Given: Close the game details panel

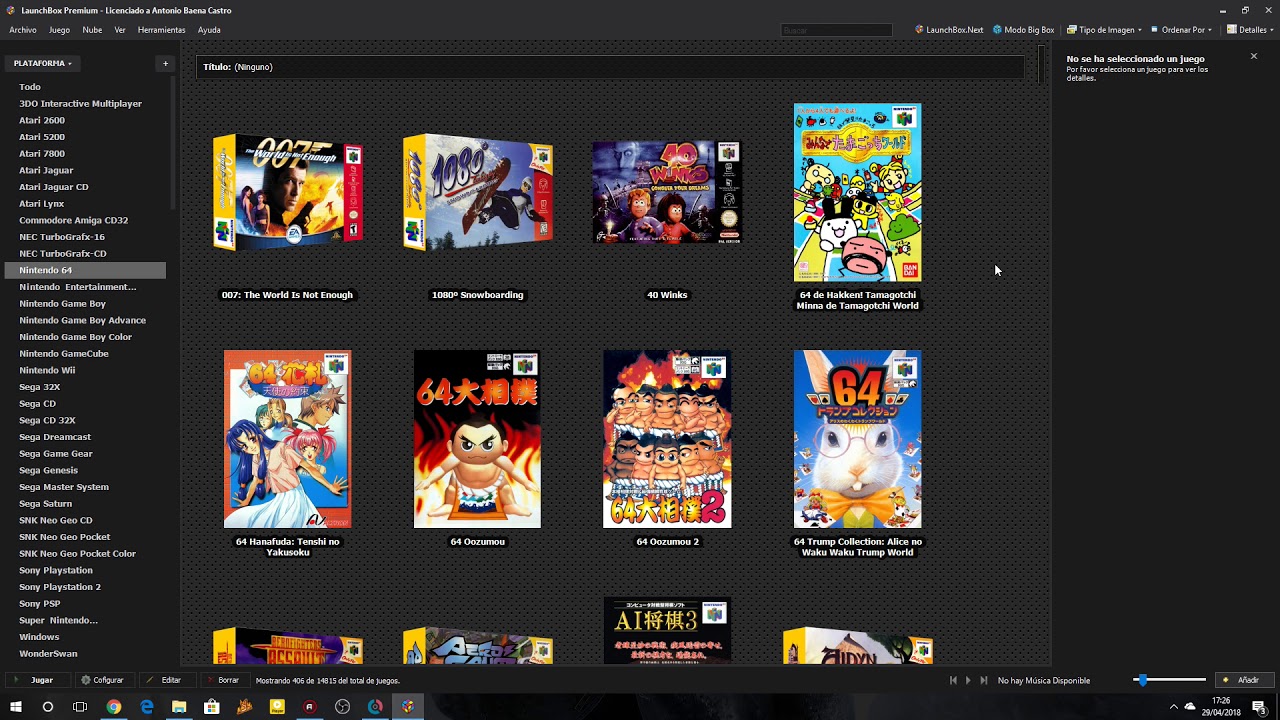Looking at the screenshot, I should (1254, 56).
